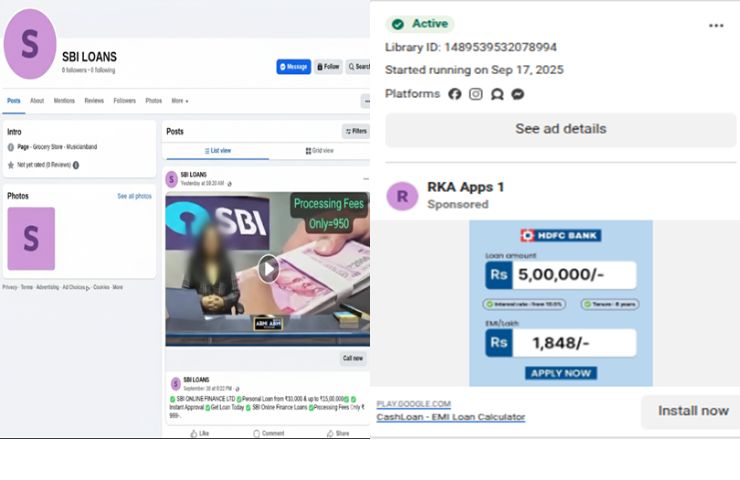This screenshot has width=740, height=480.
Task: Click the SBI LOANS profile picture
Action: (x=30, y=45)
